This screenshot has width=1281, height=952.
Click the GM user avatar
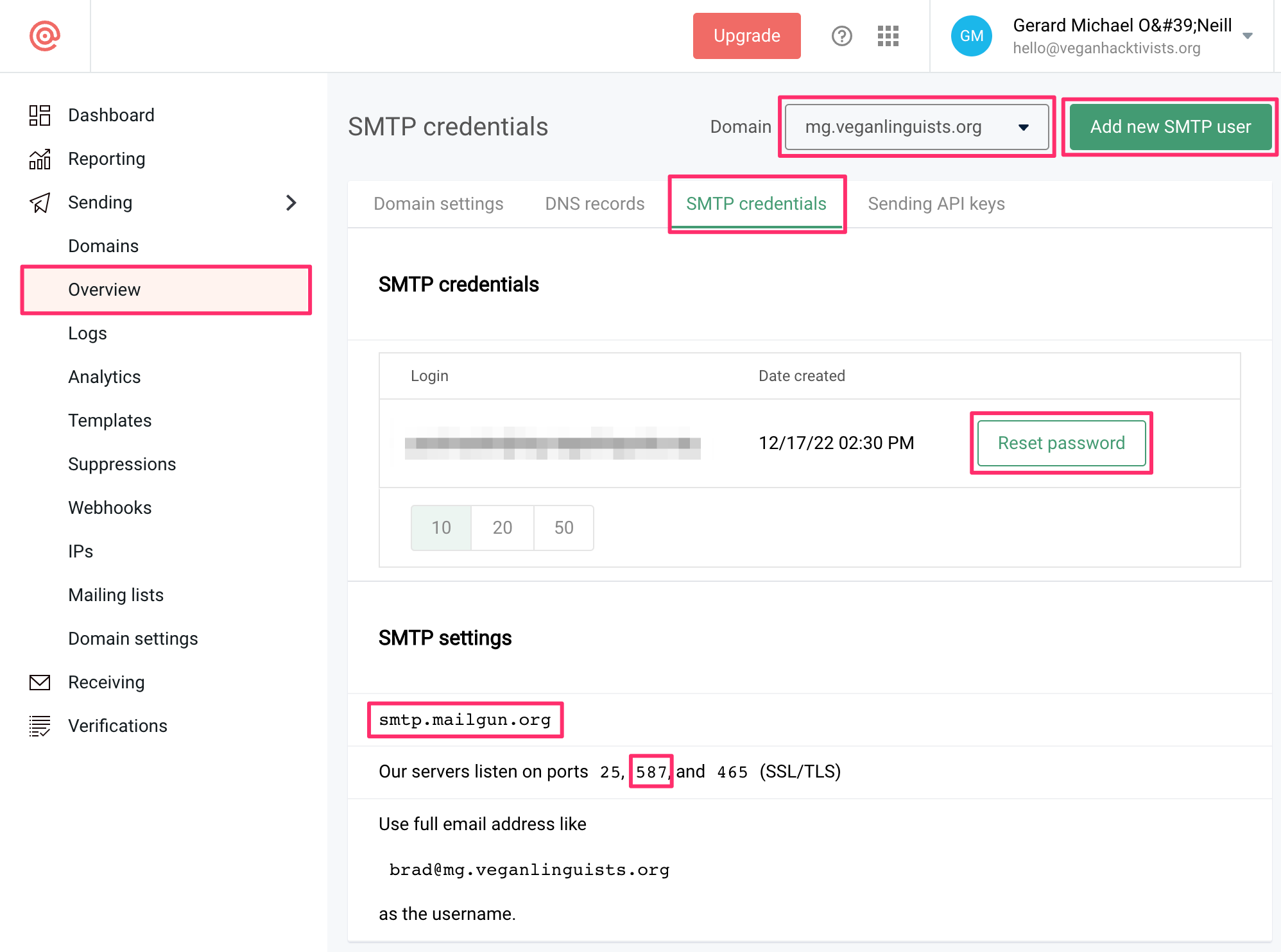971,36
